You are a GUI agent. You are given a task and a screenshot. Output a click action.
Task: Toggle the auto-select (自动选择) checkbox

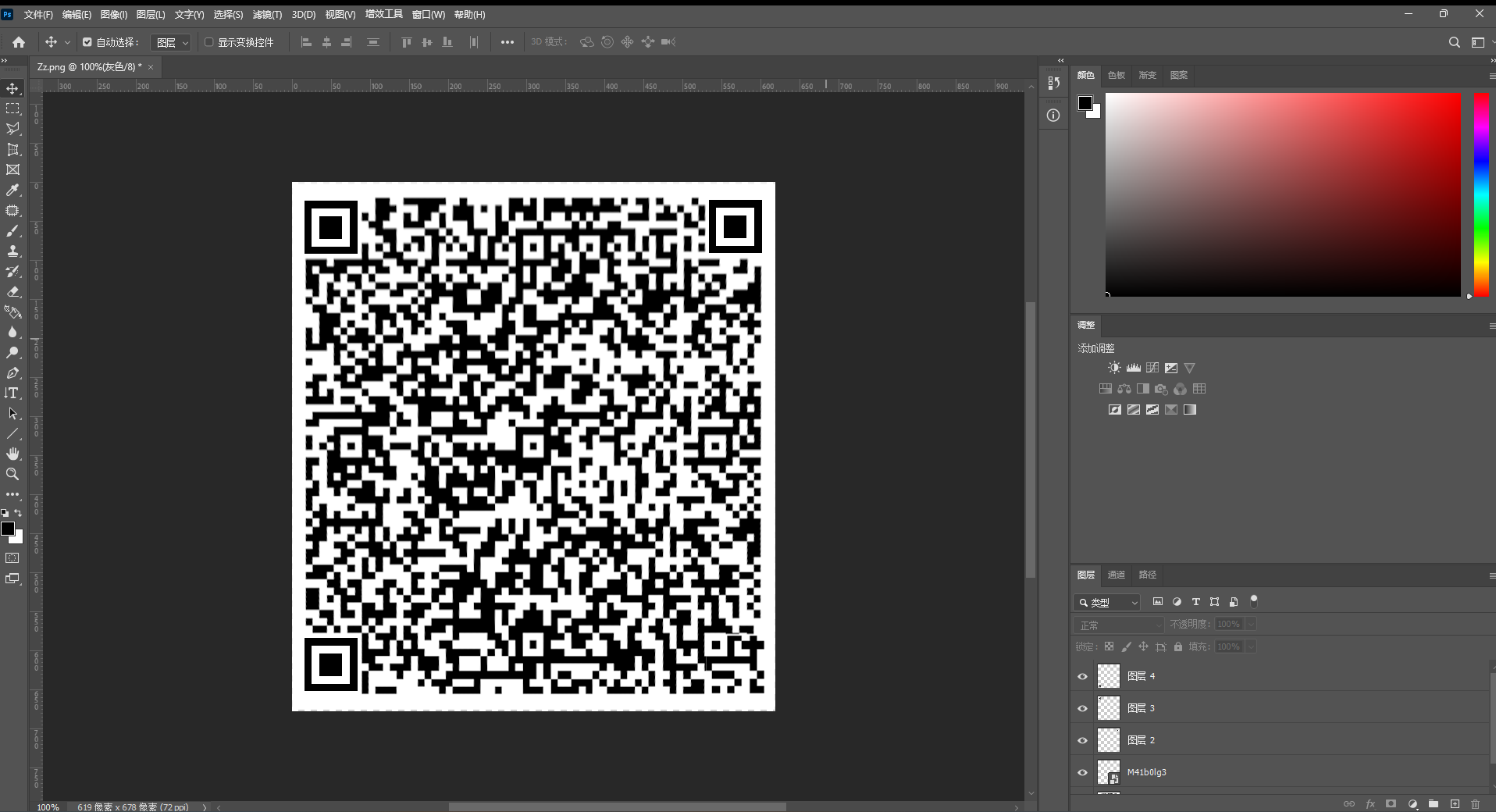pos(87,42)
